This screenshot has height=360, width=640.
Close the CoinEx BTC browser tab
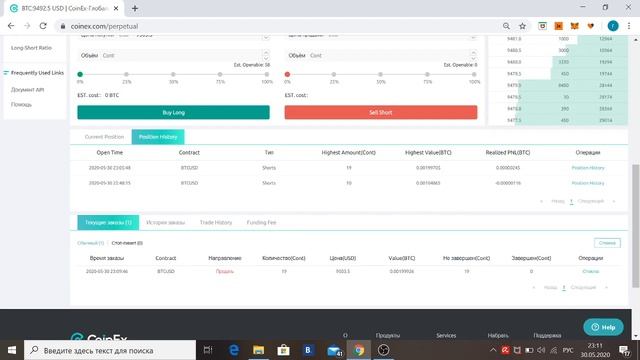tap(116, 8)
